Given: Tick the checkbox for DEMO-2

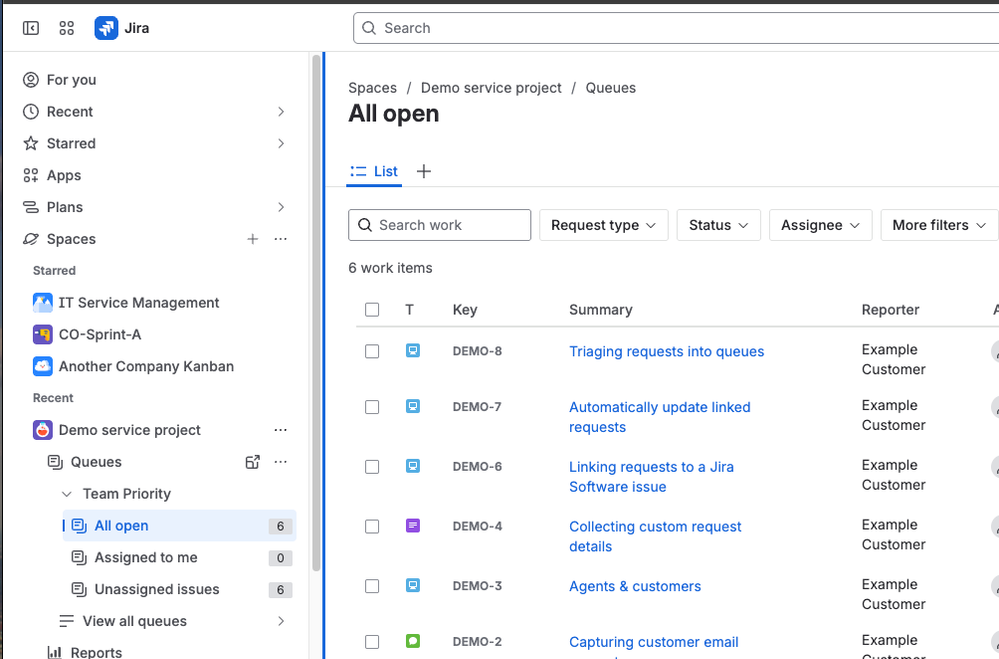Looking at the screenshot, I should point(372,642).
